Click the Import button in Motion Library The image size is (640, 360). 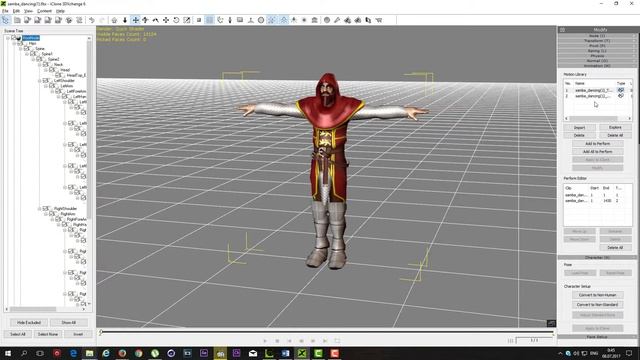point(579,128)
